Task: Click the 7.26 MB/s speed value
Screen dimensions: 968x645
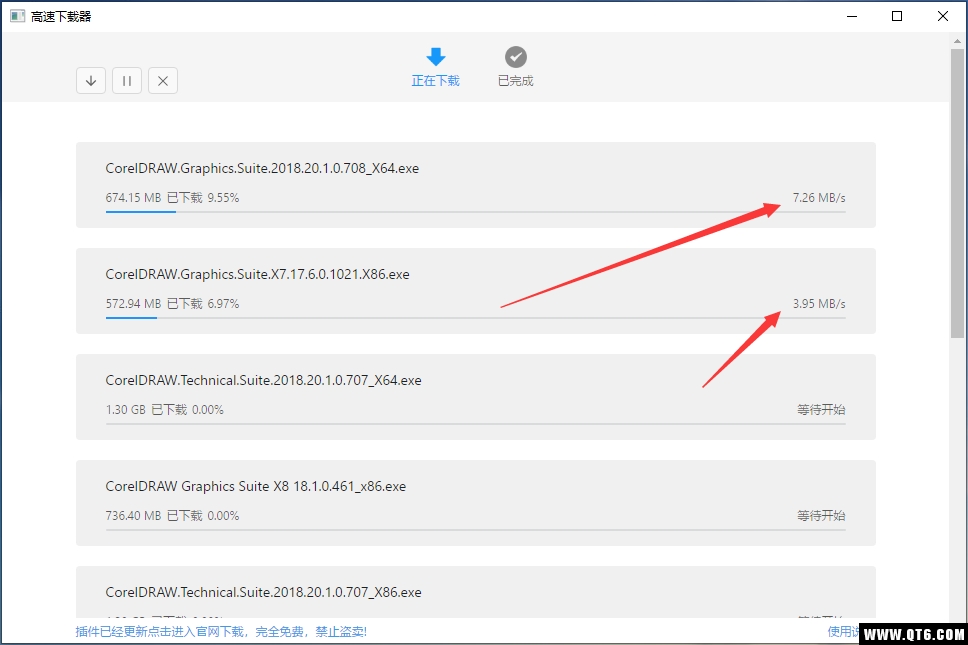Action: point(819,198)
